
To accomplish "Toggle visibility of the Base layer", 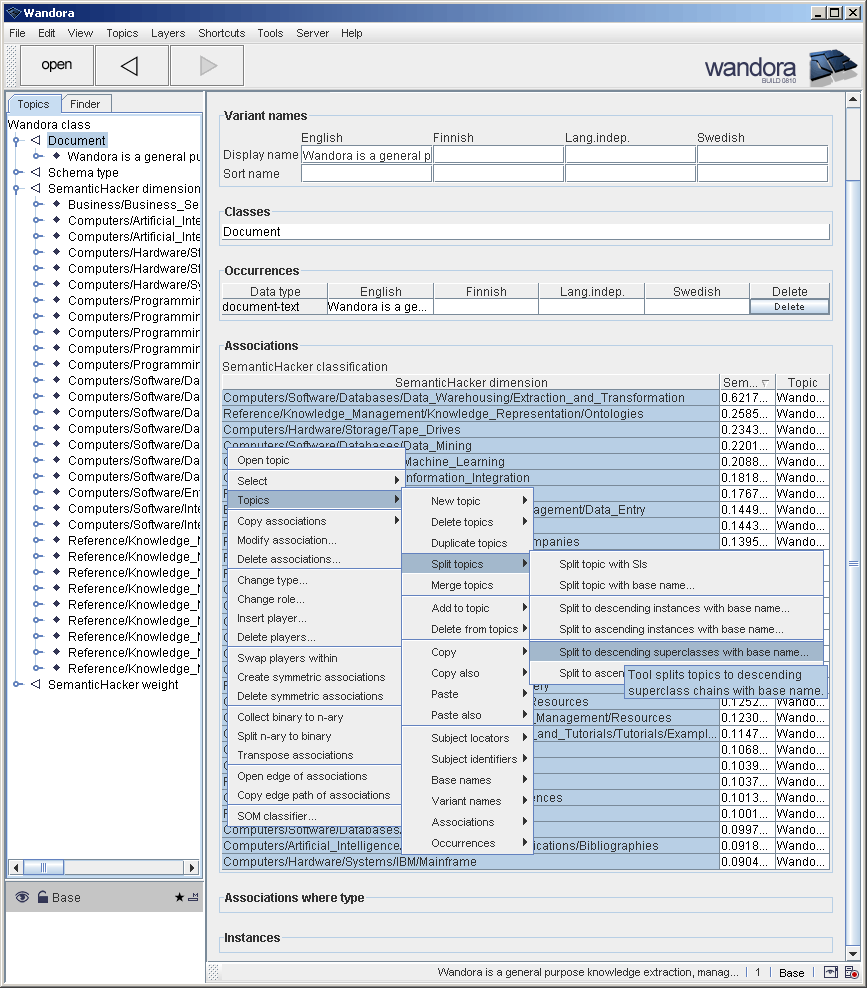I will click(22, 897).
